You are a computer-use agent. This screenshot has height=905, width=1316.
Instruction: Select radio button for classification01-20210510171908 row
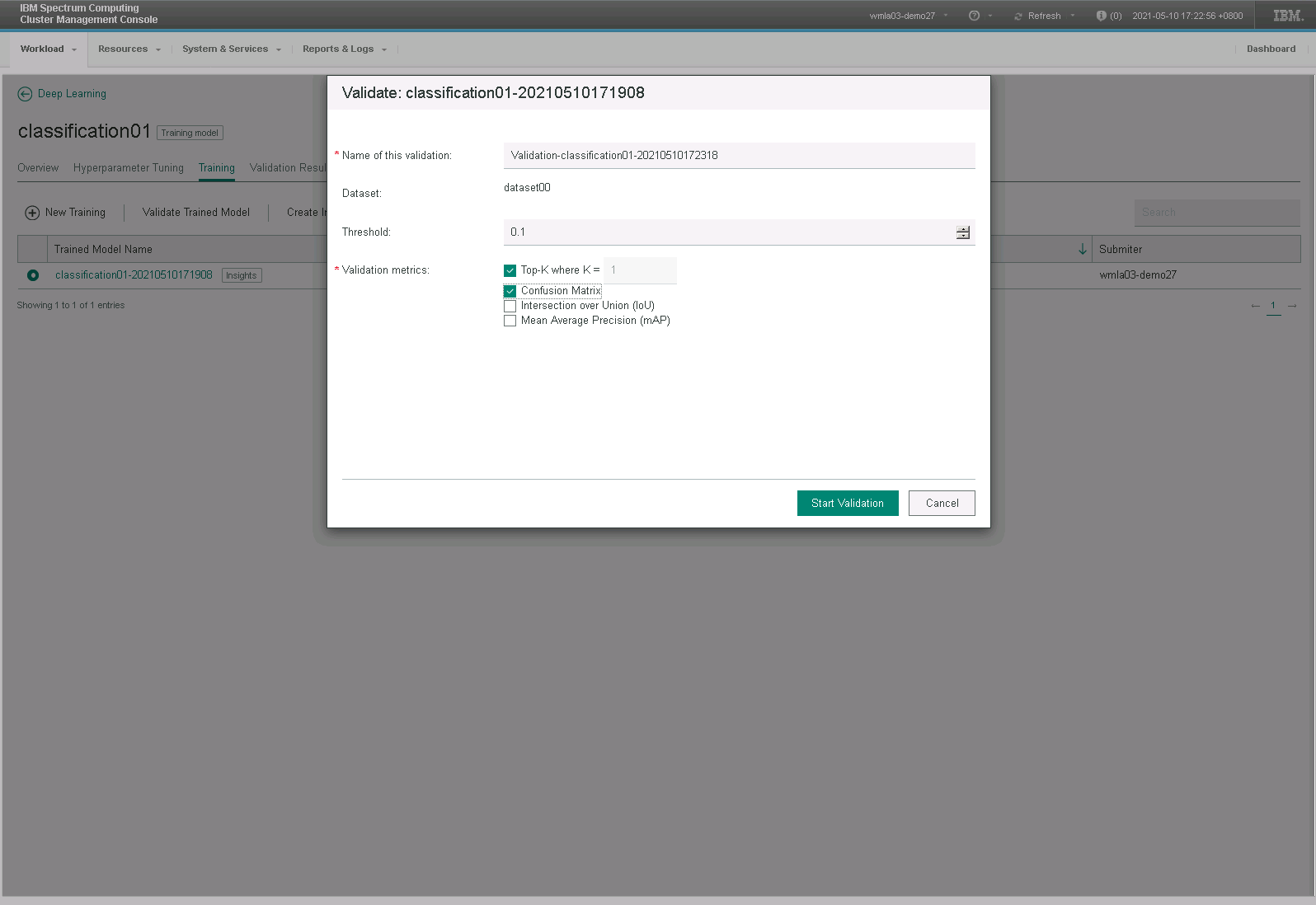(32, 275)
